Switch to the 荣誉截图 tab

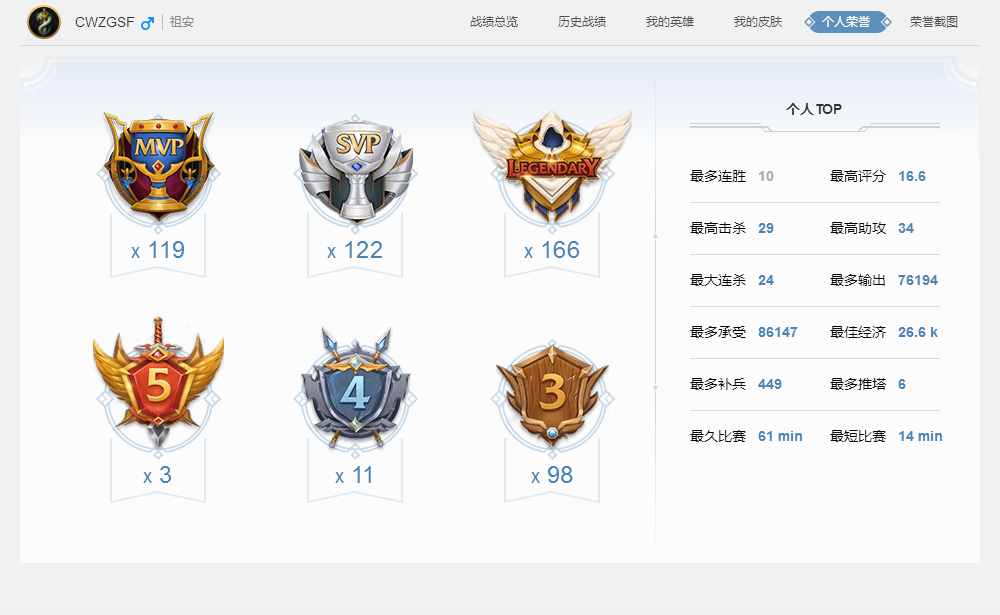(x=934, y=22)
